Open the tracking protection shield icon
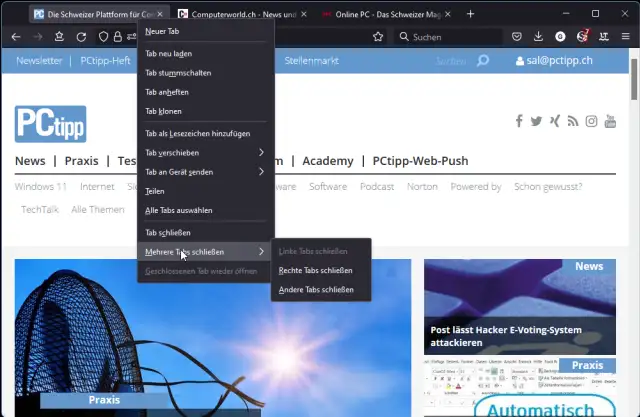Screen dimensions: 640x417 (x=103, y=37)
